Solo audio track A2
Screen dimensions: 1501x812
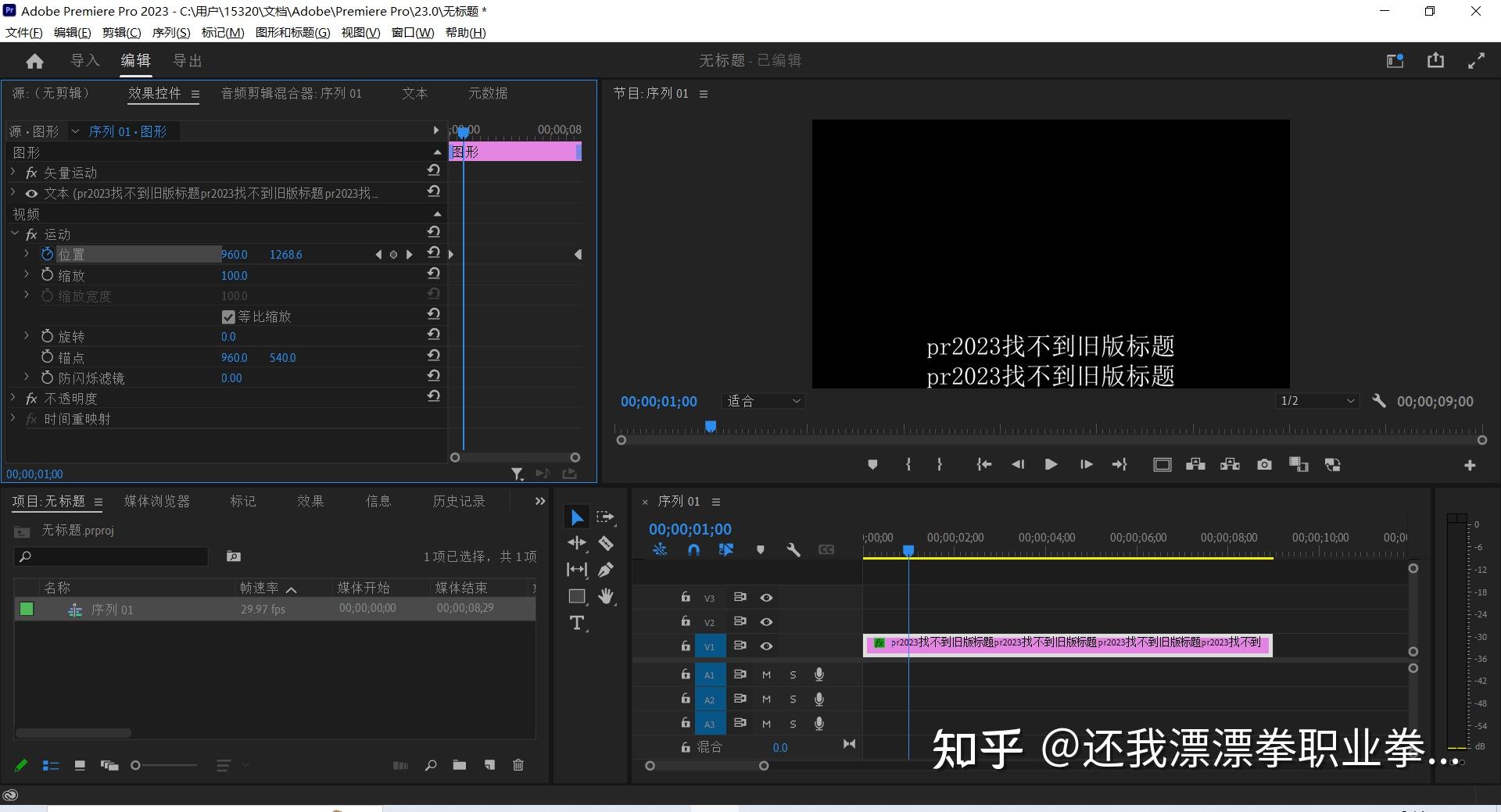pos(793,699)
